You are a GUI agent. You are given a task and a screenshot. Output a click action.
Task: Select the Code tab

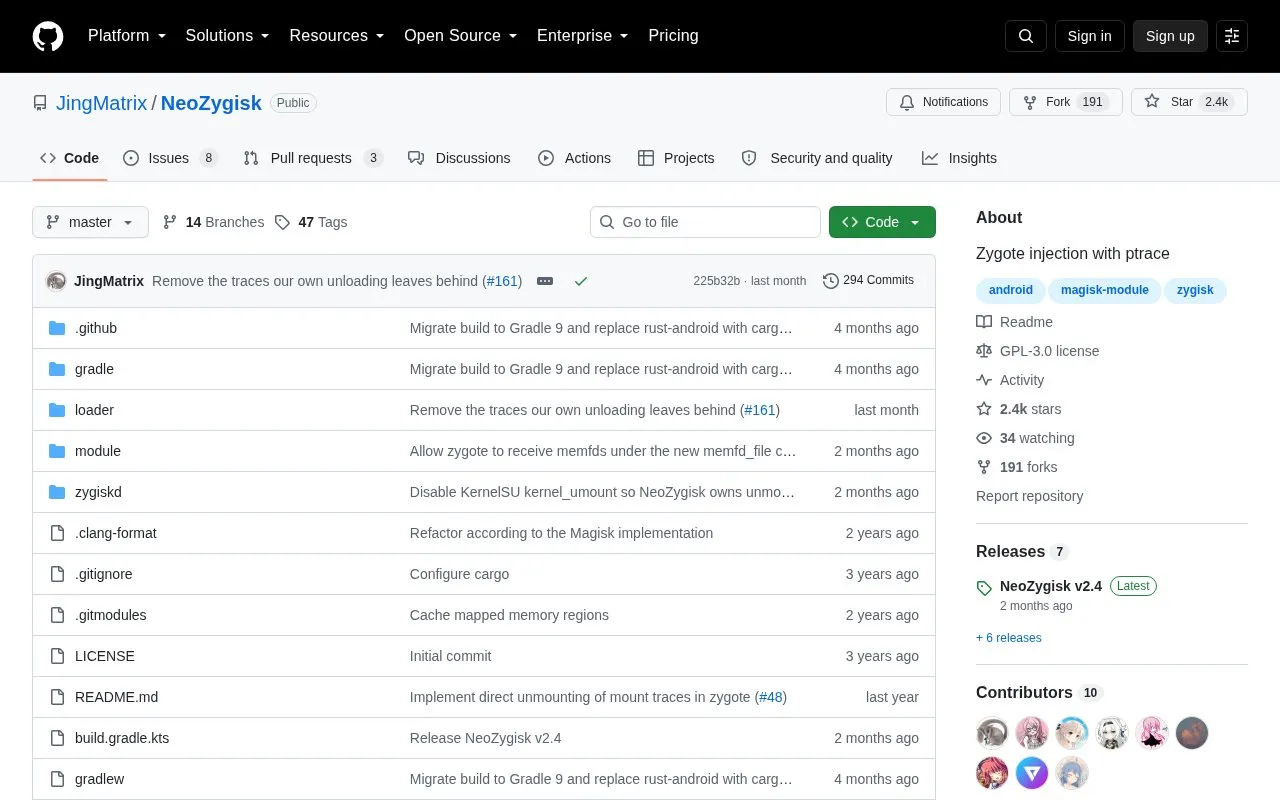point(70,158)
